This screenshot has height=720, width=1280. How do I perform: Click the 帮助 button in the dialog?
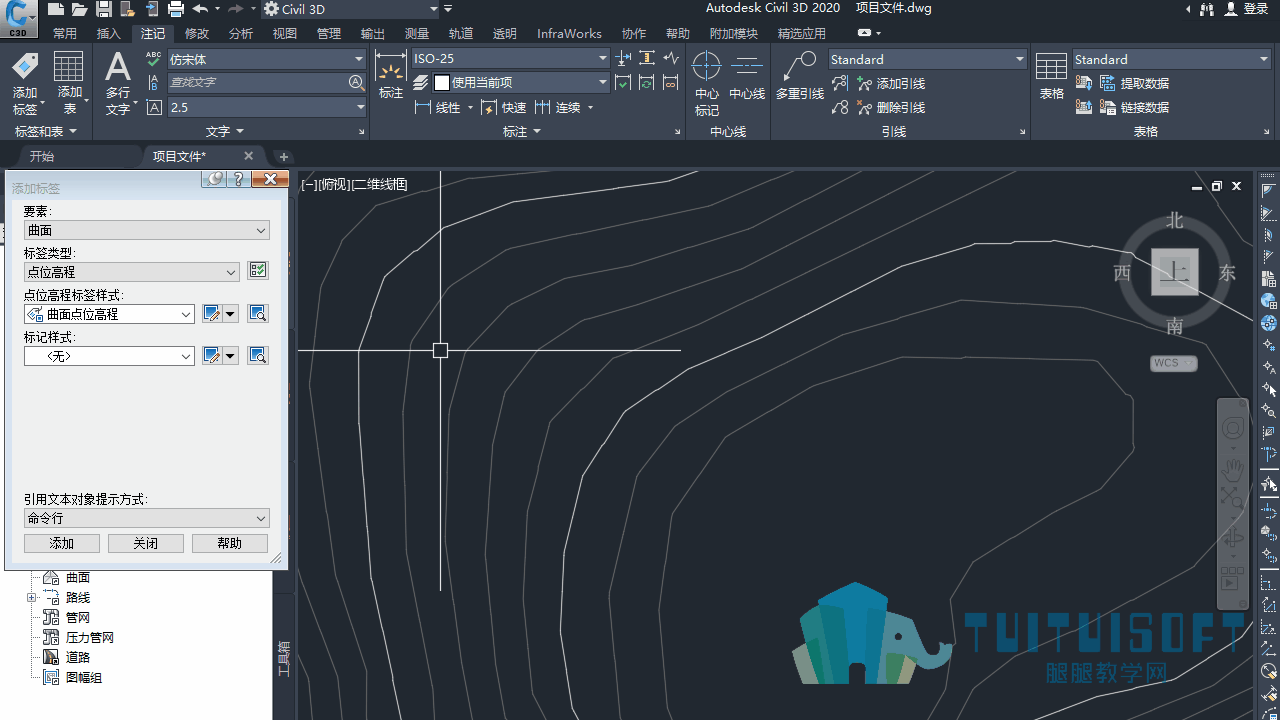tap(230, 543)
